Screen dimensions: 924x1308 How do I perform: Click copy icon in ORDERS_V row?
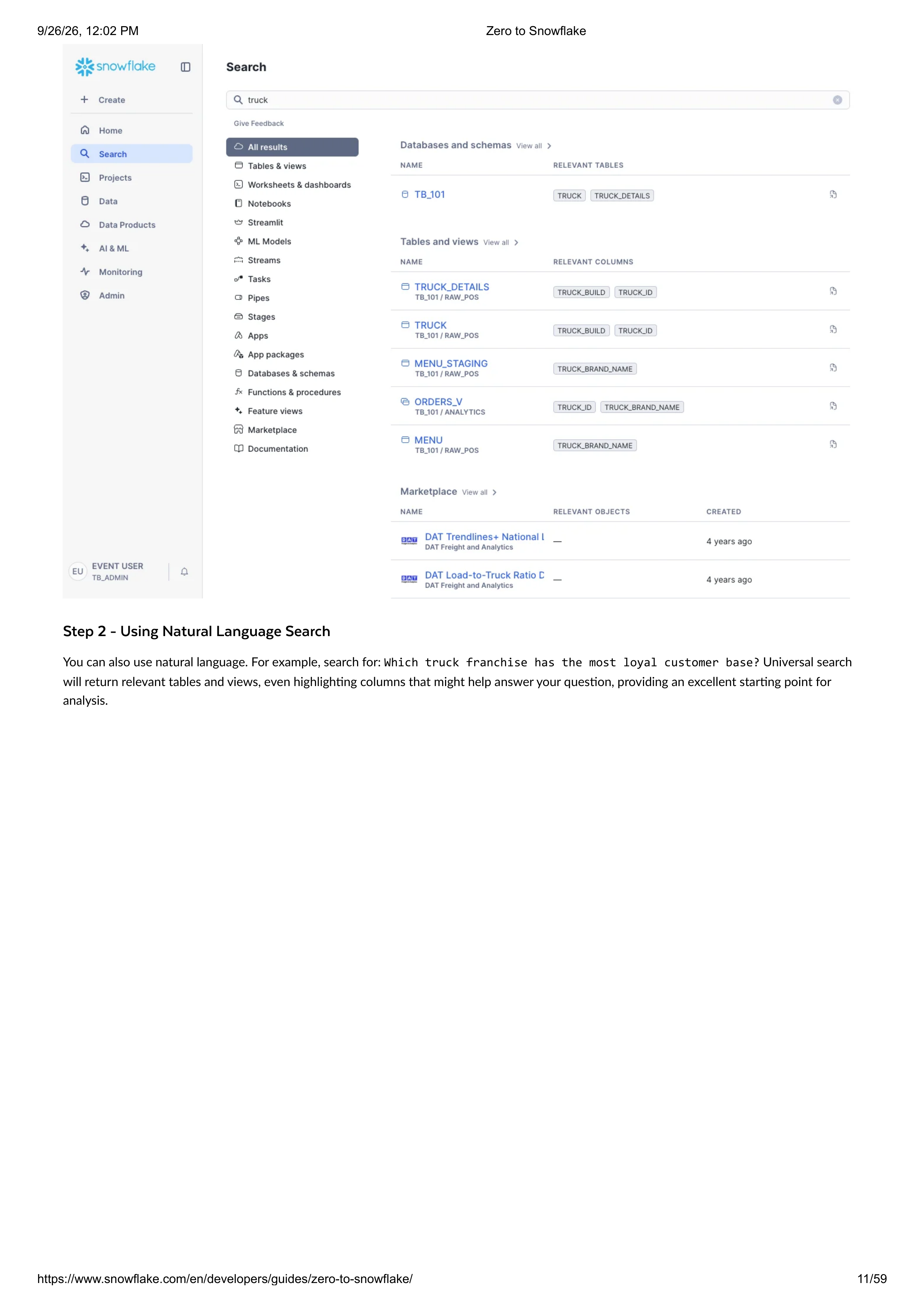coord(833,406)
